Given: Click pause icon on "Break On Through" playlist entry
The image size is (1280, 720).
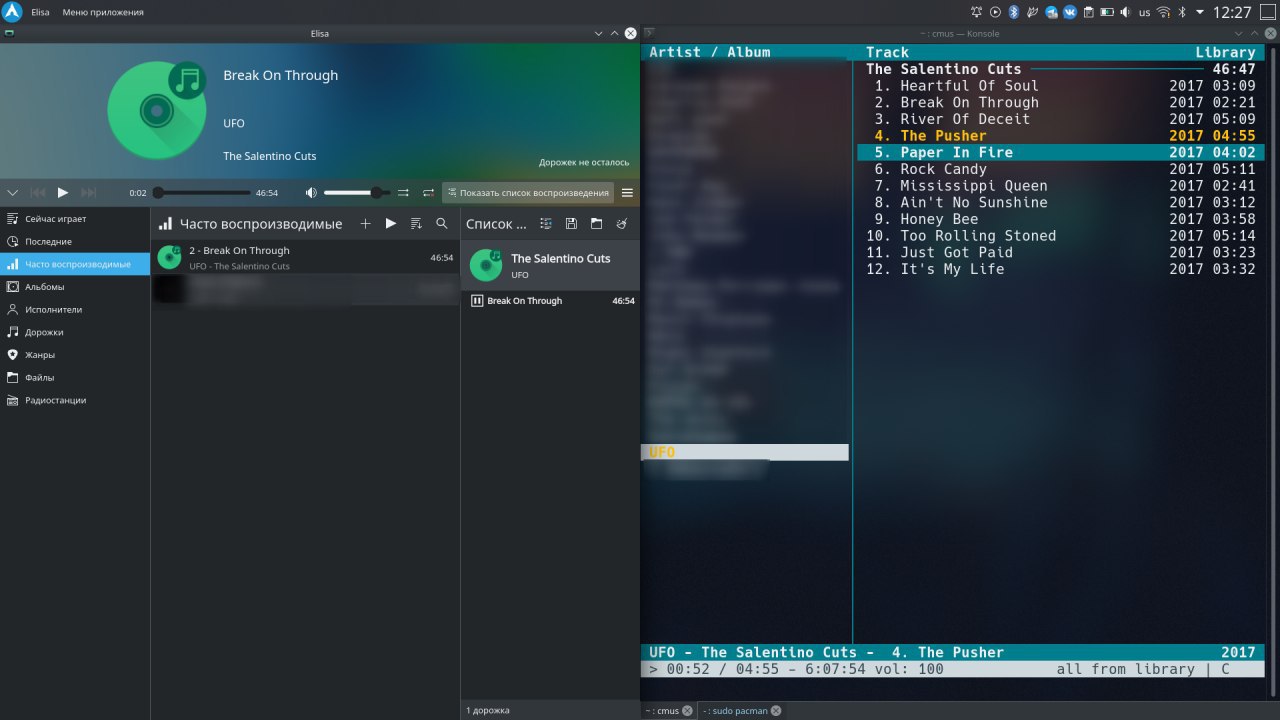Looking at the screenshot, I should point(477,301).
